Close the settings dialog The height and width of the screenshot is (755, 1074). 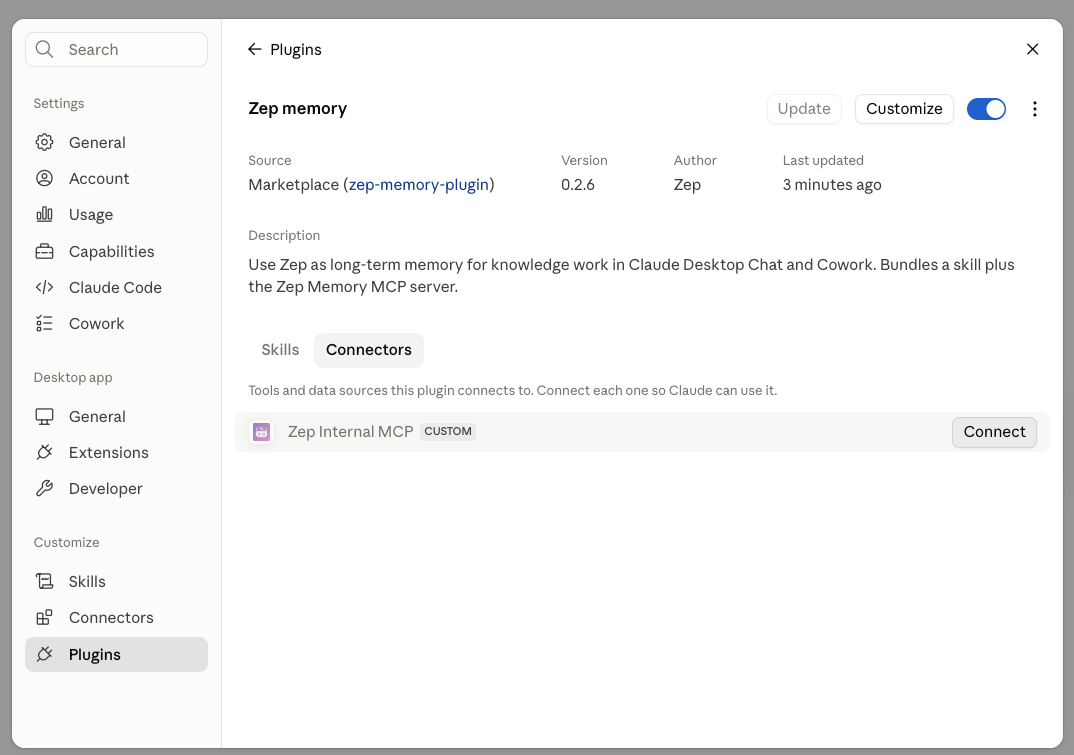pyautogui.click(x=1033, y=49)
